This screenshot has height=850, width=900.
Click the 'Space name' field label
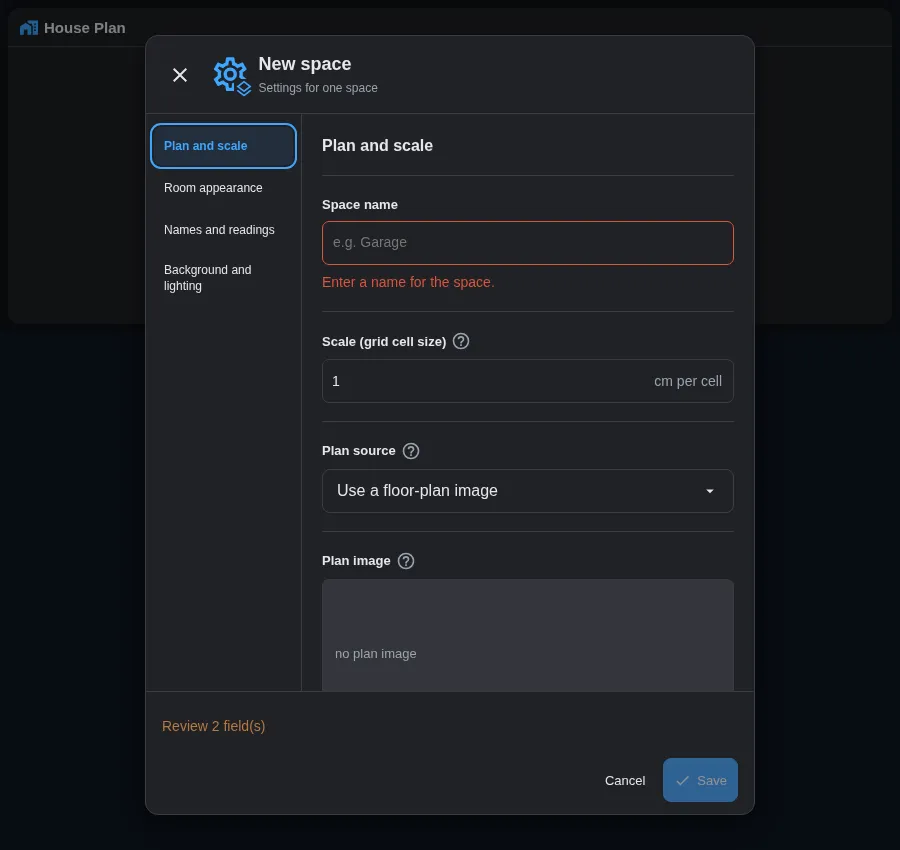pos(360,205)
